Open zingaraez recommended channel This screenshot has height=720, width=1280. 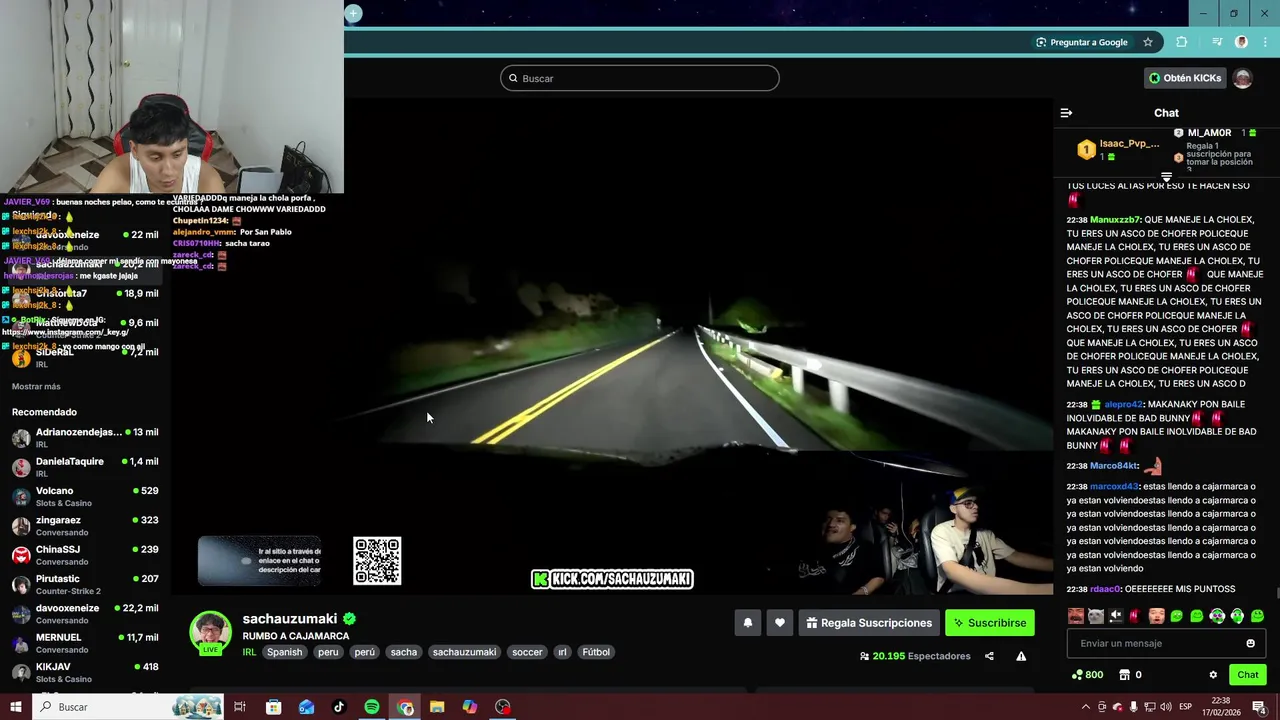pyautogui.click(x=85, y=526)
